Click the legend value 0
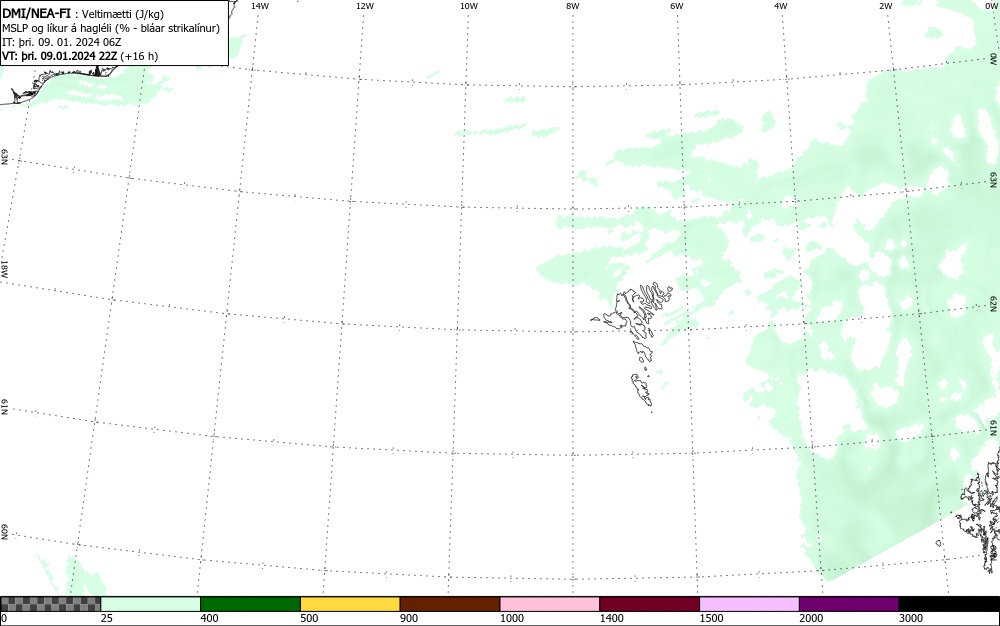1000x626 pixels. click(4, 618)
